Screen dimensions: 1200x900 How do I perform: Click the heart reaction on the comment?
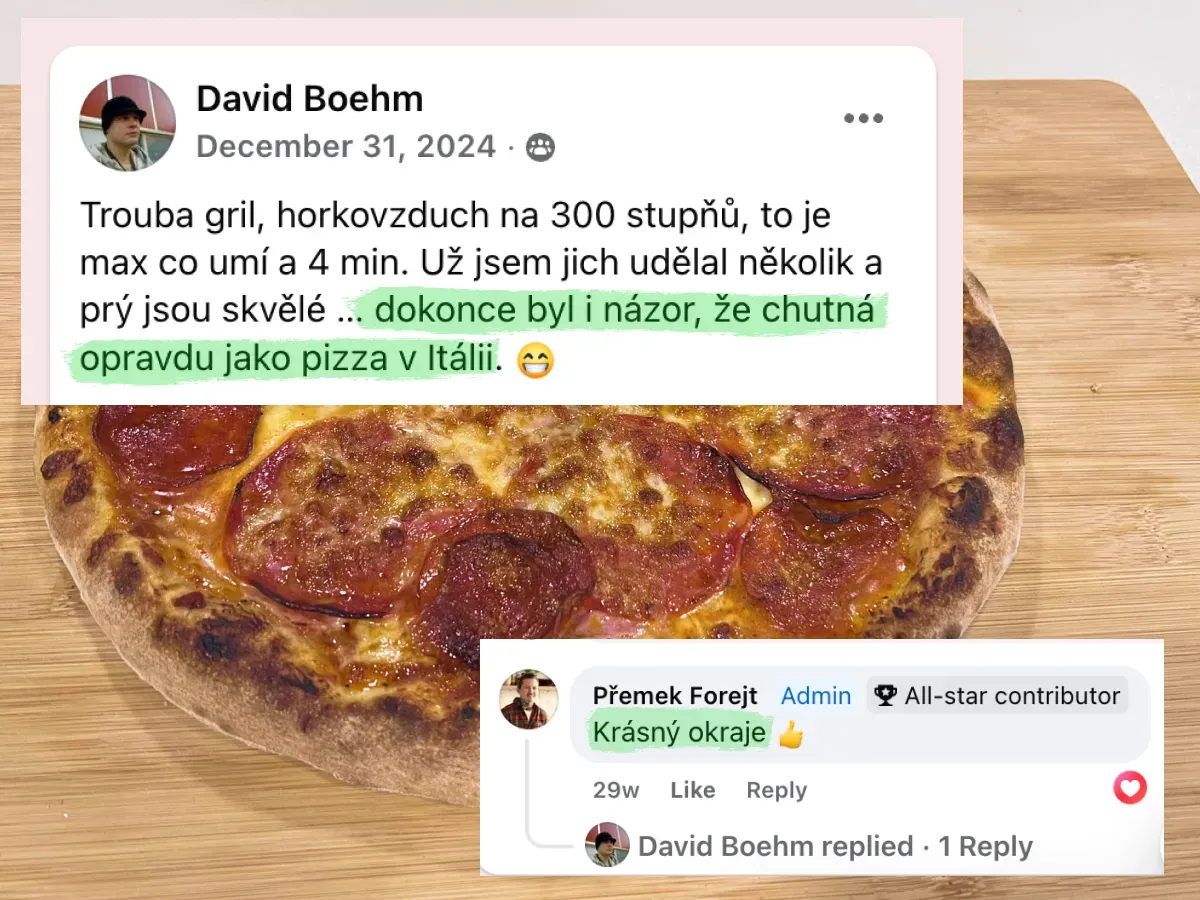(1130, 788)
